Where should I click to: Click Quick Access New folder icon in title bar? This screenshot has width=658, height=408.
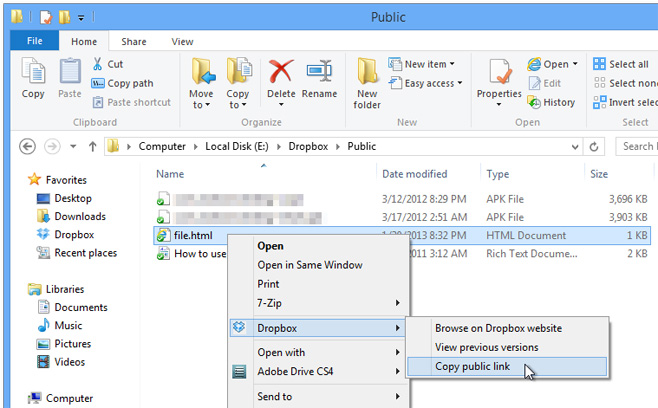(64, 17)
